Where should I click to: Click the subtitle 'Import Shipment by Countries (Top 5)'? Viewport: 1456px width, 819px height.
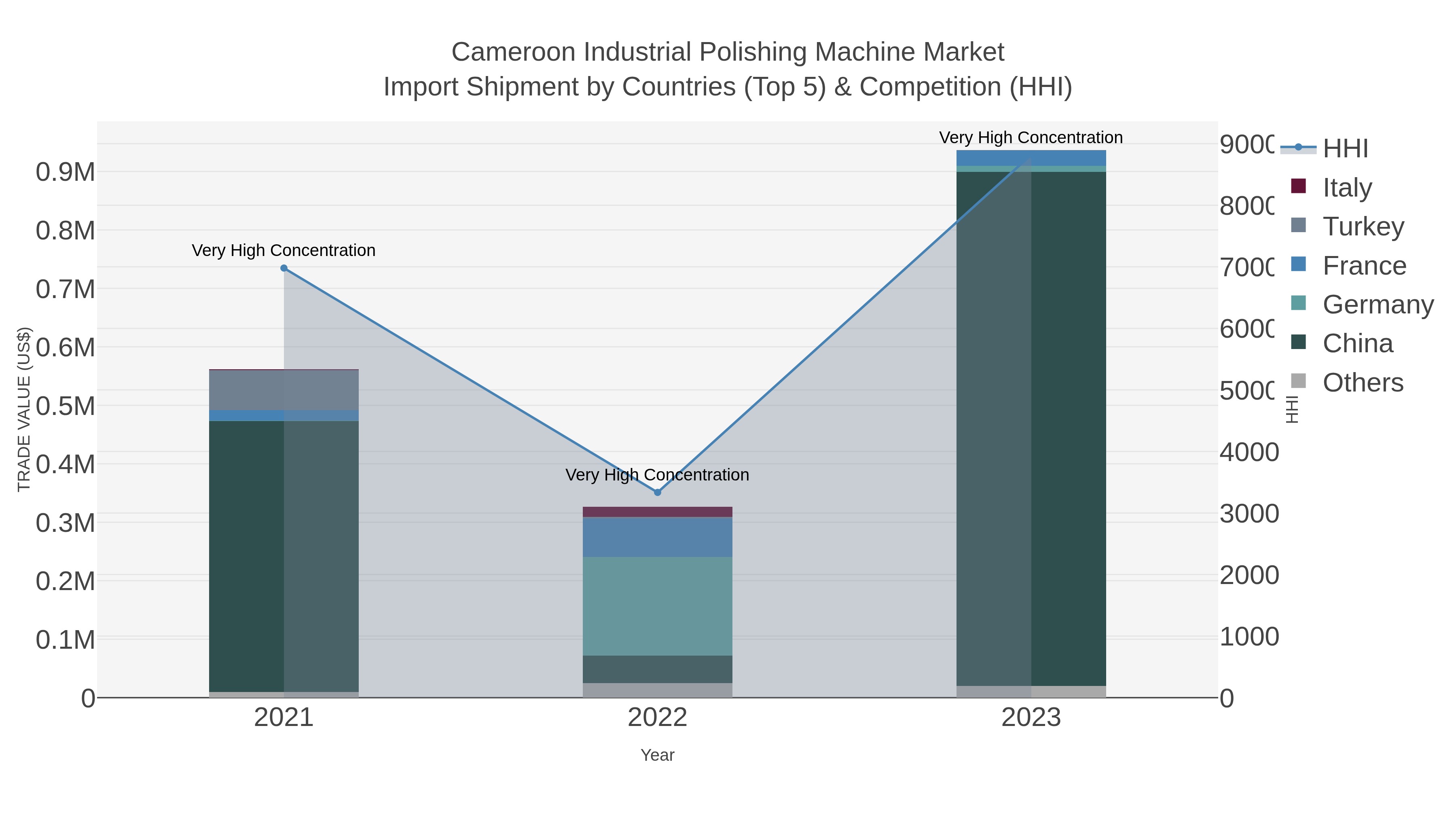coord(605,87)
